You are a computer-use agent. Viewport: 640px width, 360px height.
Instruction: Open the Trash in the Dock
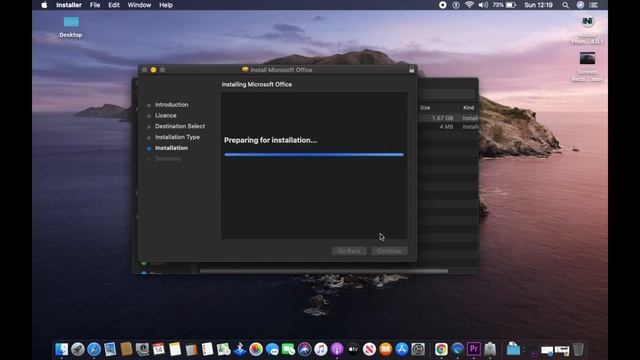coord(578,349)
